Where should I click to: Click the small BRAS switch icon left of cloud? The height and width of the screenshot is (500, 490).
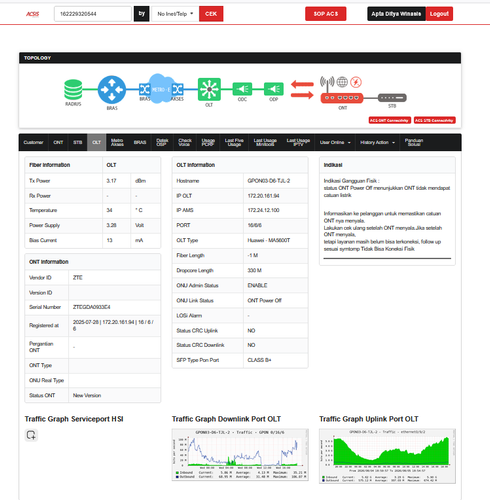click(x=145, y=89)
